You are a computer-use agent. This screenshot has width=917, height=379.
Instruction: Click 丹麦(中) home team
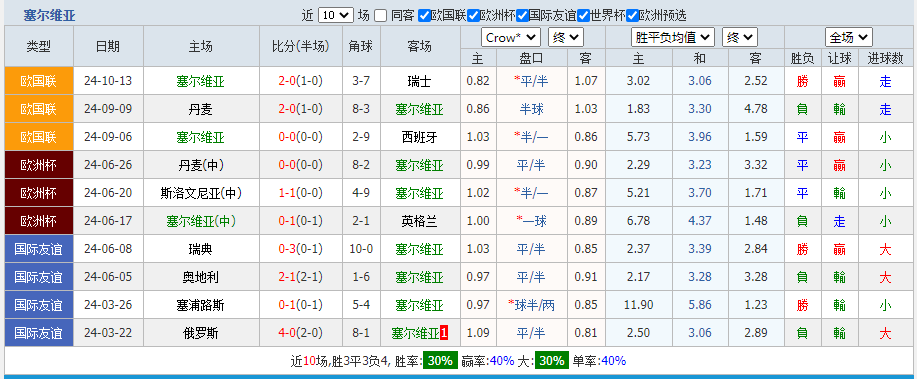pos(201,166)
